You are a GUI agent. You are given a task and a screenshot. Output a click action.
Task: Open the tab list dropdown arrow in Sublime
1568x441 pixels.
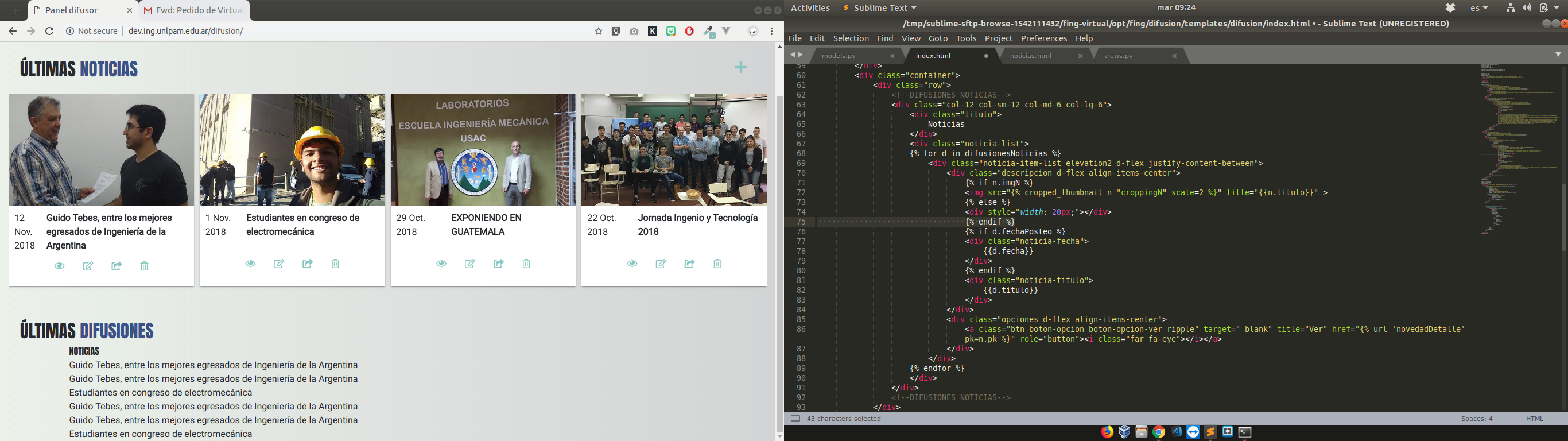1558,55
